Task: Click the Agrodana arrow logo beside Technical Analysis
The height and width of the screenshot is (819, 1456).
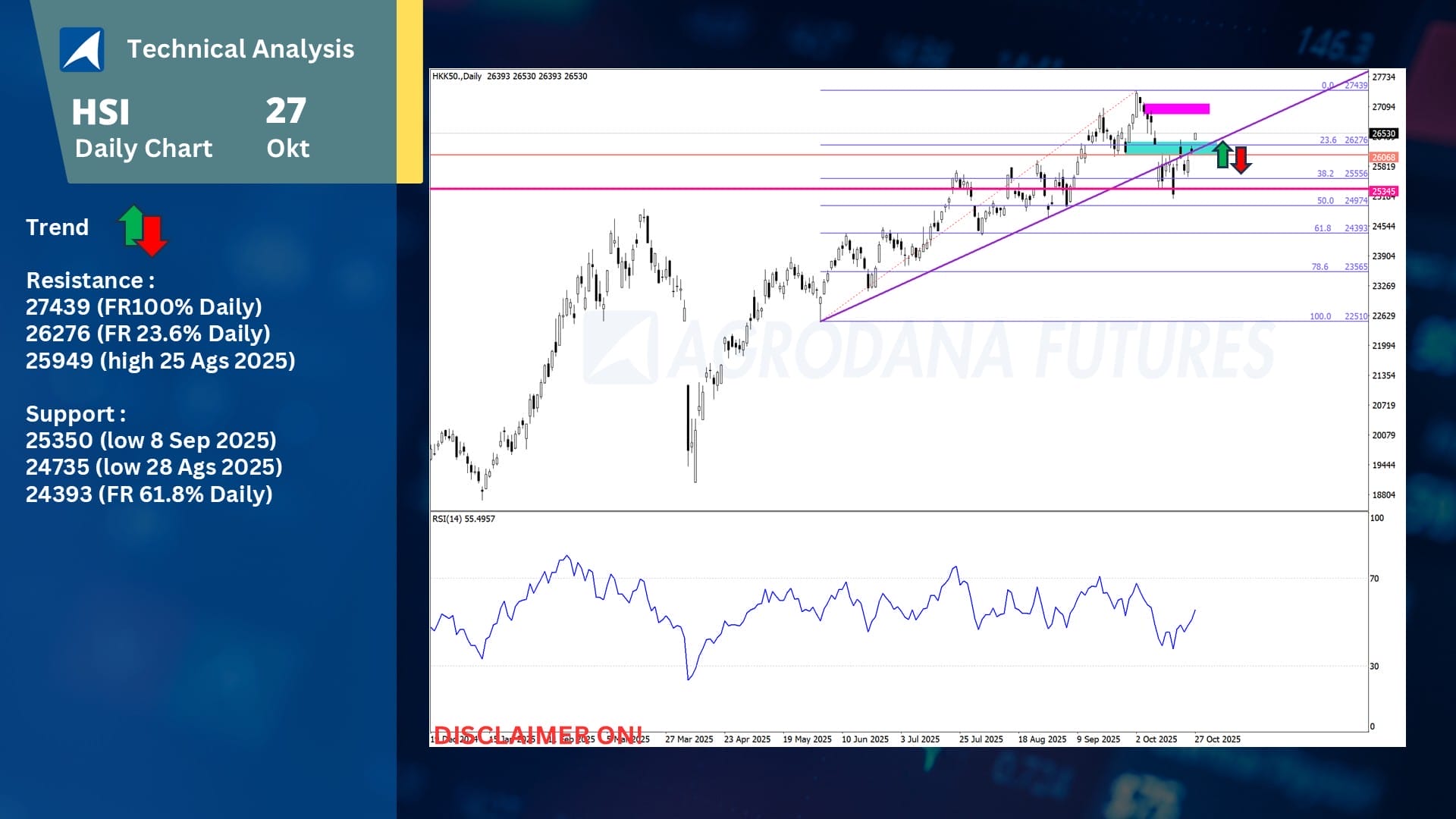Action: click(82, 50)
